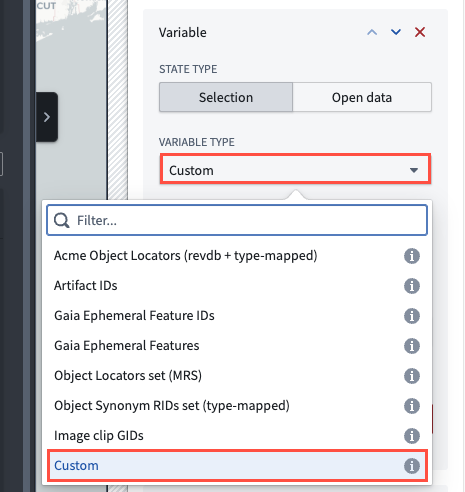Choose Custom option in list
Image resolution: width=465 pixels, height=492 pixels.
click(x=237, y=466)
